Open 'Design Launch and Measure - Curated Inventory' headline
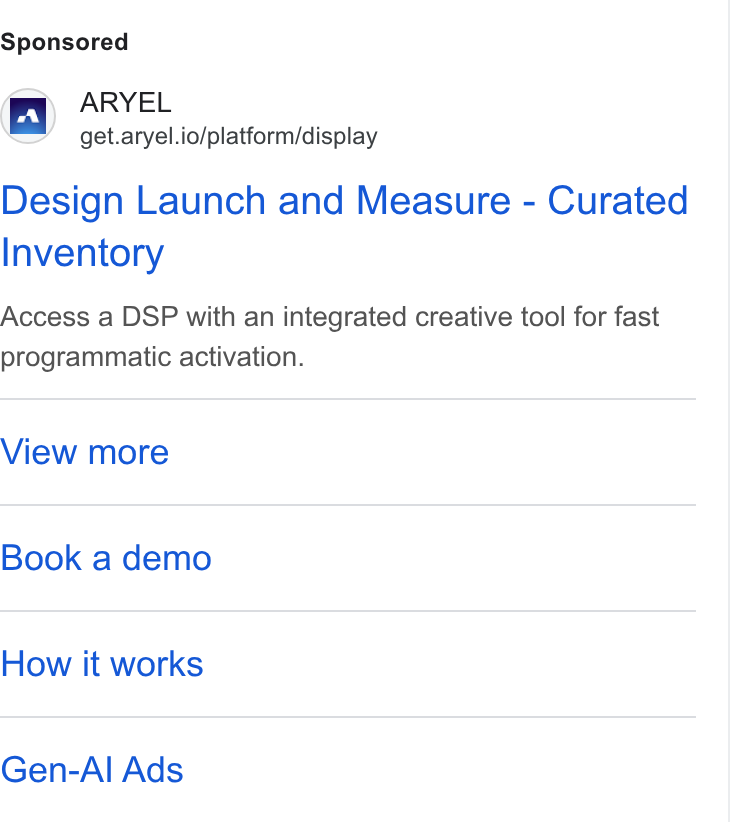 click(344, 226)
